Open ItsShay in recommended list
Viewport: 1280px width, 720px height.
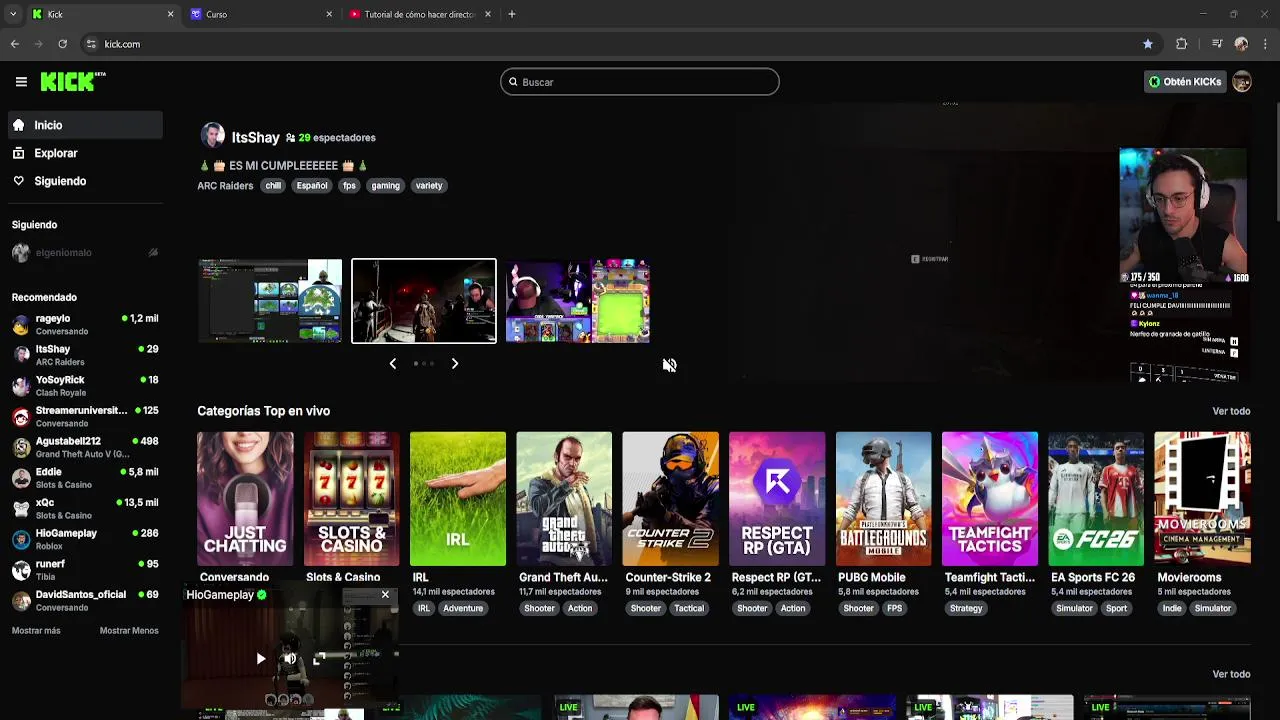click(85, 355)
